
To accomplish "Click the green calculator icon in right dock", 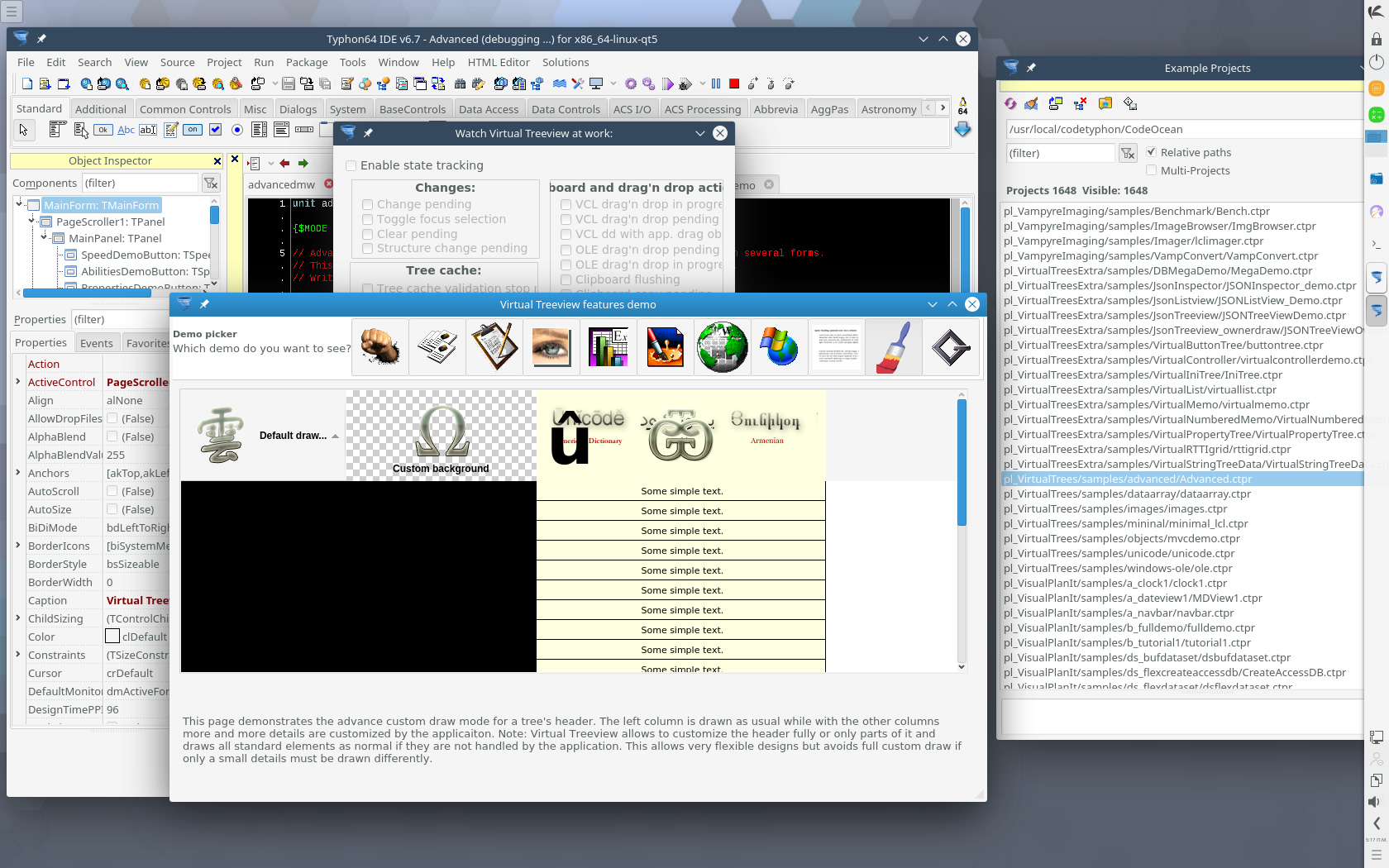I will 1377,114.
